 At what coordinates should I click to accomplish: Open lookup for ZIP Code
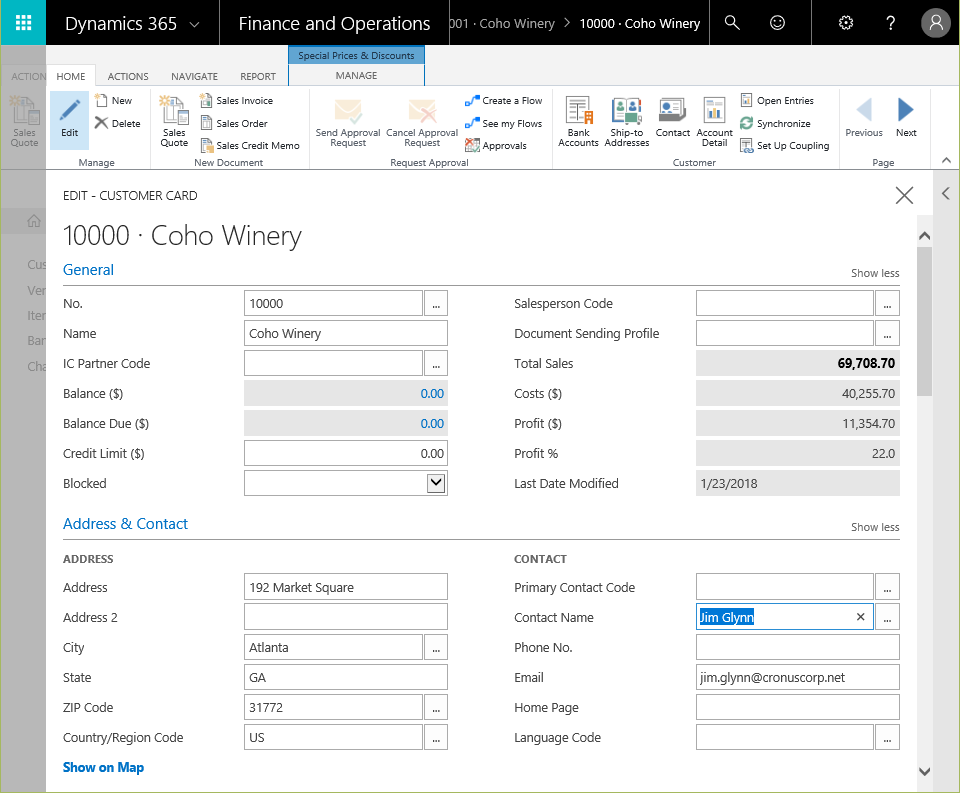pyautogui.click(x=435, y=708)
